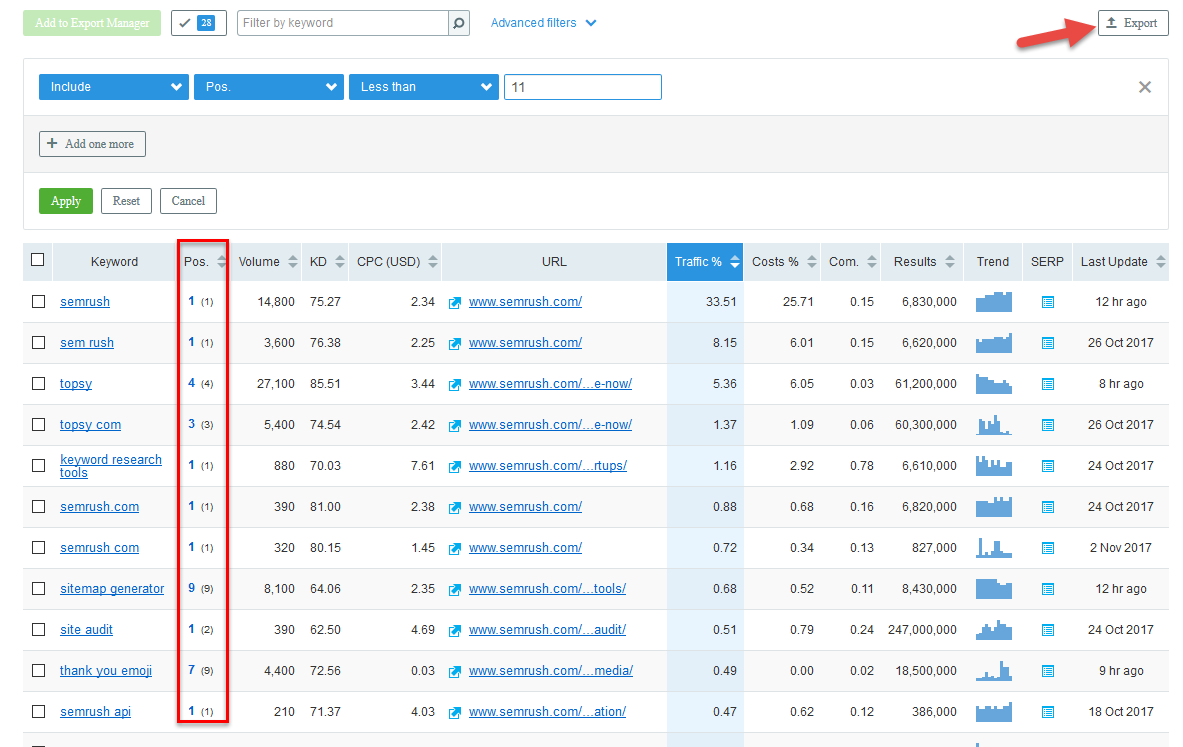1183x747 pixels.
Task: Check the checkbox for keyword topsy
Action: click(x=38, y=383)
